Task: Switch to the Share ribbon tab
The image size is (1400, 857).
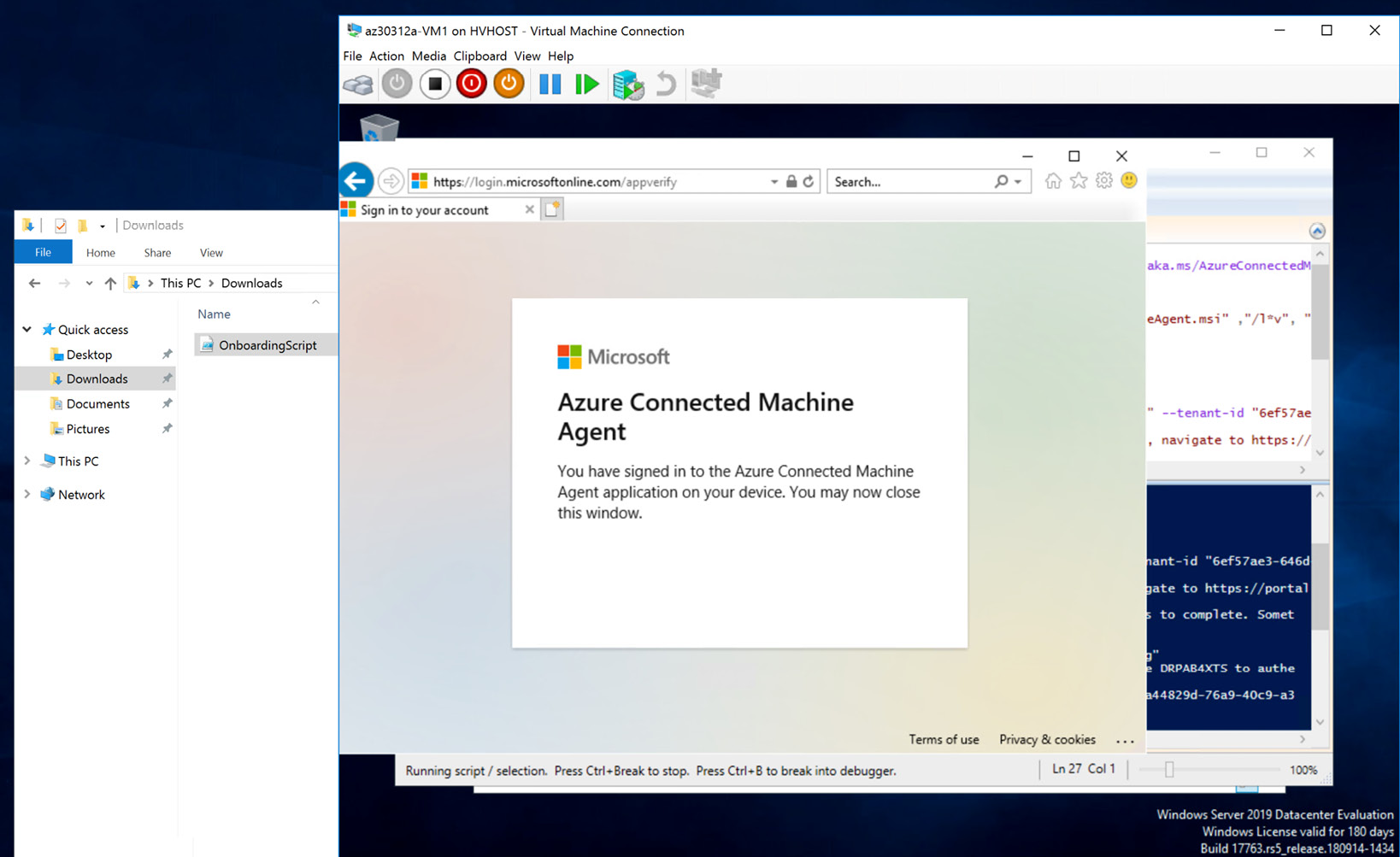Action: [157, 252]
